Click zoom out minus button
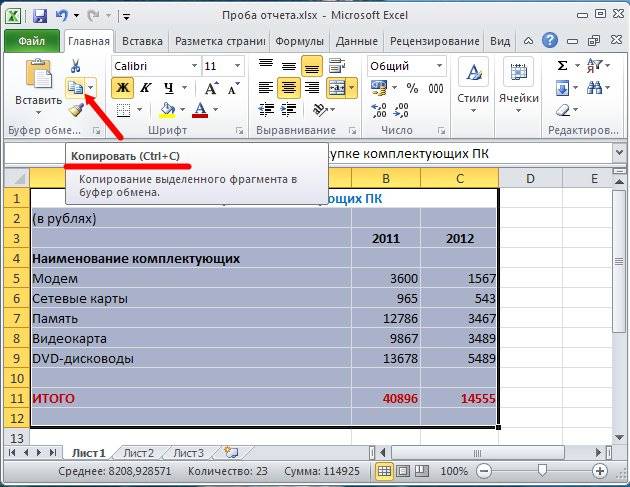 (484, 471)
